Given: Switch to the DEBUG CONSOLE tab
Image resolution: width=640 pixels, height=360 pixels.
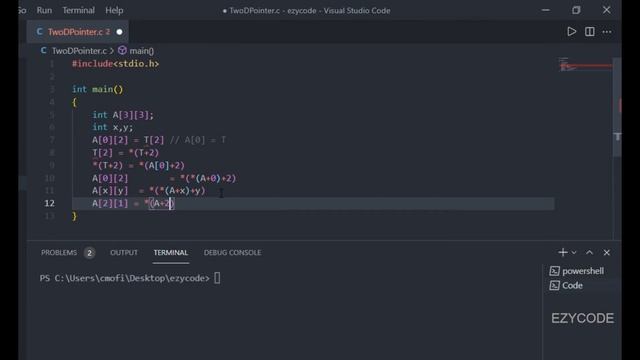Looking at the screenshot, I should [x=232, y=253].
